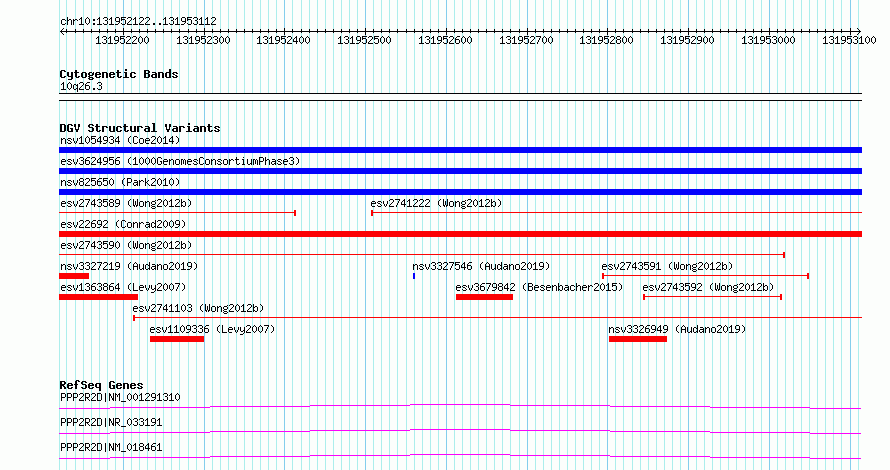890x470 pixels.
Task: Click the blue bar under esv3624956
Action: tap(460, 171)
